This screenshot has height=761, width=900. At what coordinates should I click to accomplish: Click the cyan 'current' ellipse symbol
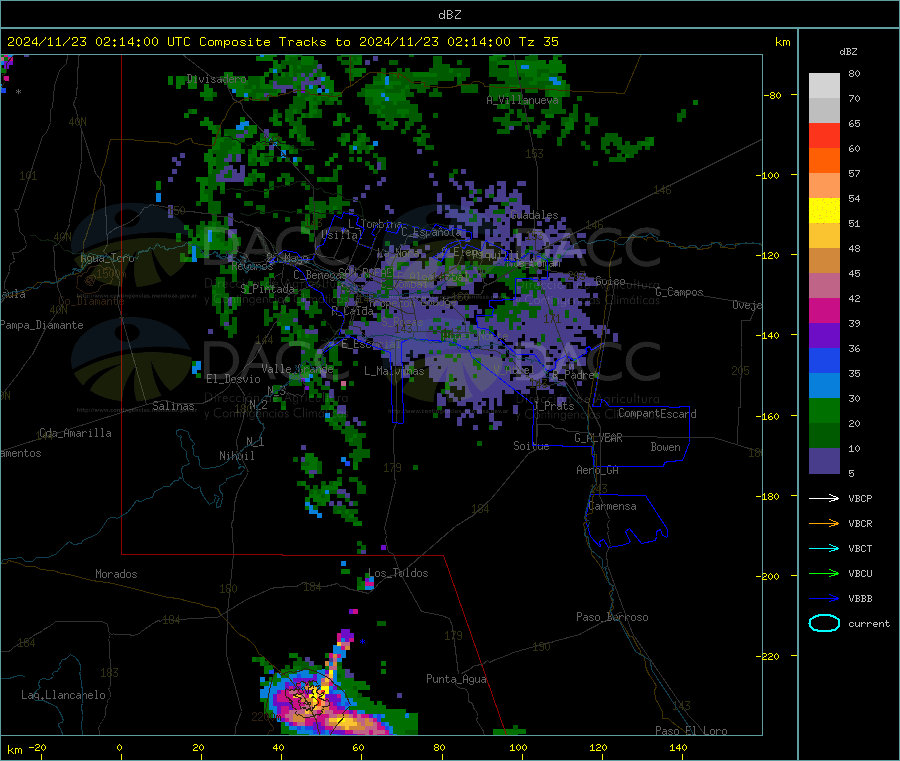(824, 623)
